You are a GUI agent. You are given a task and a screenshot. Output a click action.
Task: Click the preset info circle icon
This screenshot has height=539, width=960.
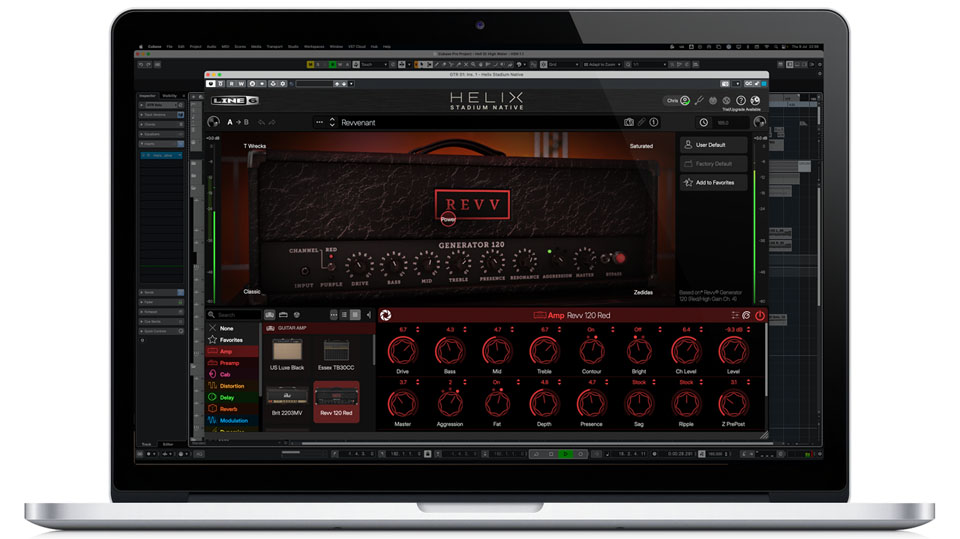(x=654, y=122)
